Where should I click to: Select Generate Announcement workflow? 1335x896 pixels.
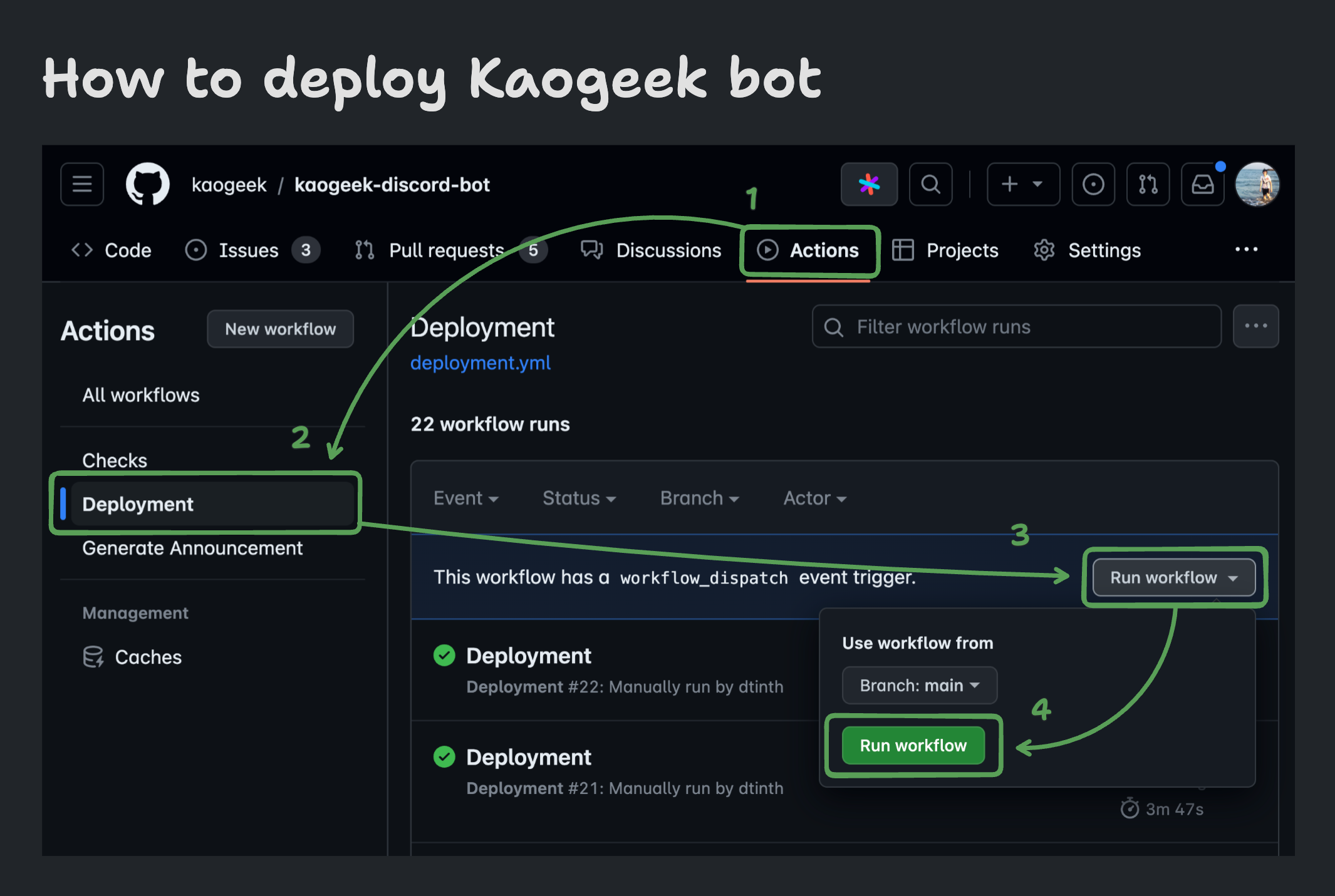click(192, 548)
